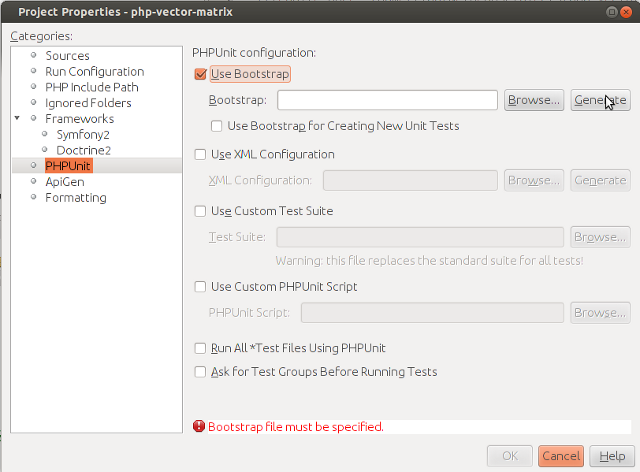
Task: Tick the Use XML Configuration checkbox
Action: coord(200,154)
